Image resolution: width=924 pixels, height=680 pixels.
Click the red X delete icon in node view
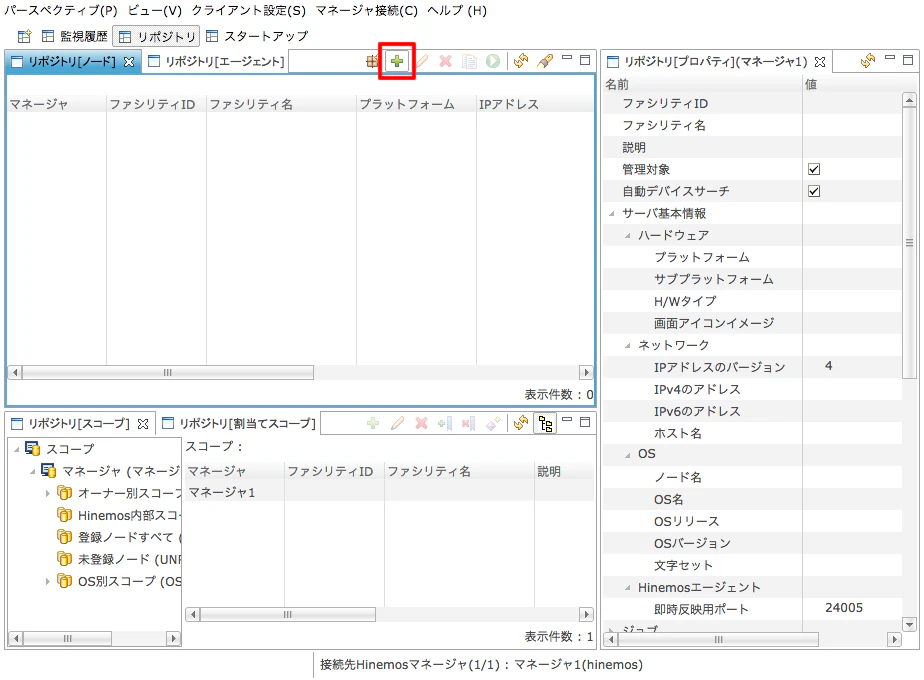point(446,61)
